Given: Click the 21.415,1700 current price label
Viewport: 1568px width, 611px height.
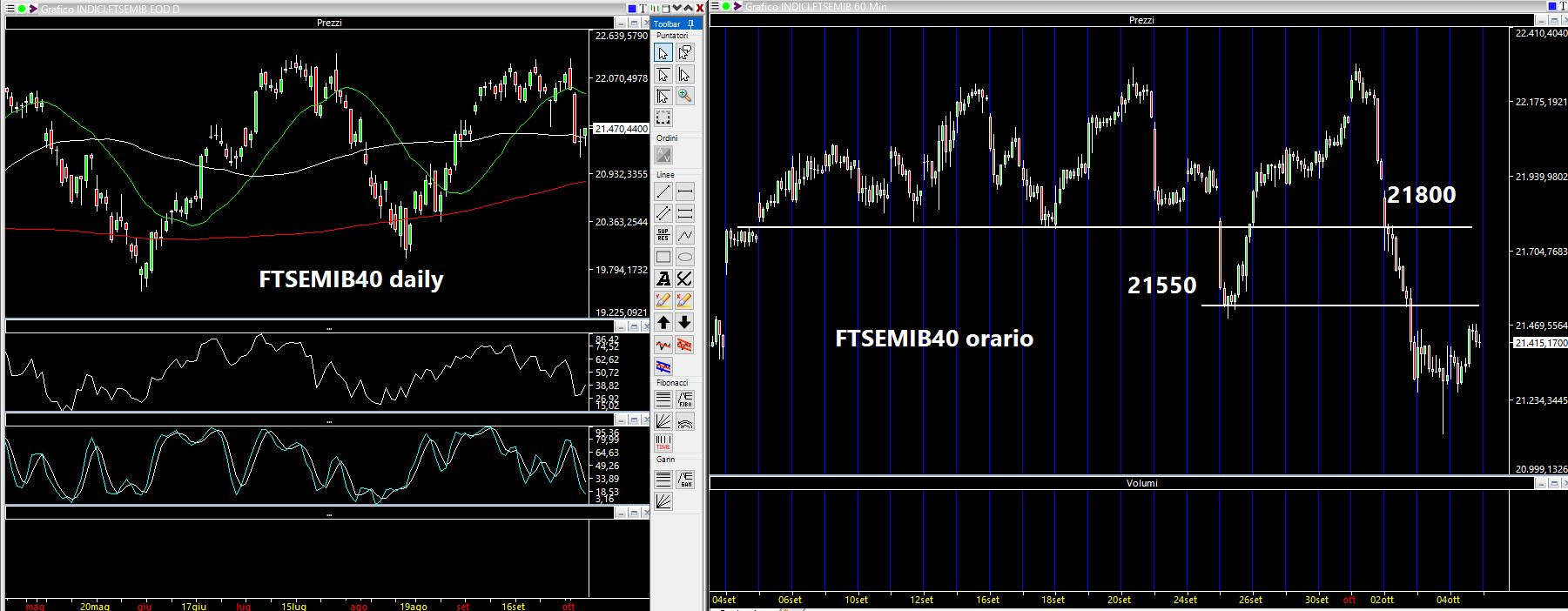Looking at the screenshot, I should pos(1541,344).
